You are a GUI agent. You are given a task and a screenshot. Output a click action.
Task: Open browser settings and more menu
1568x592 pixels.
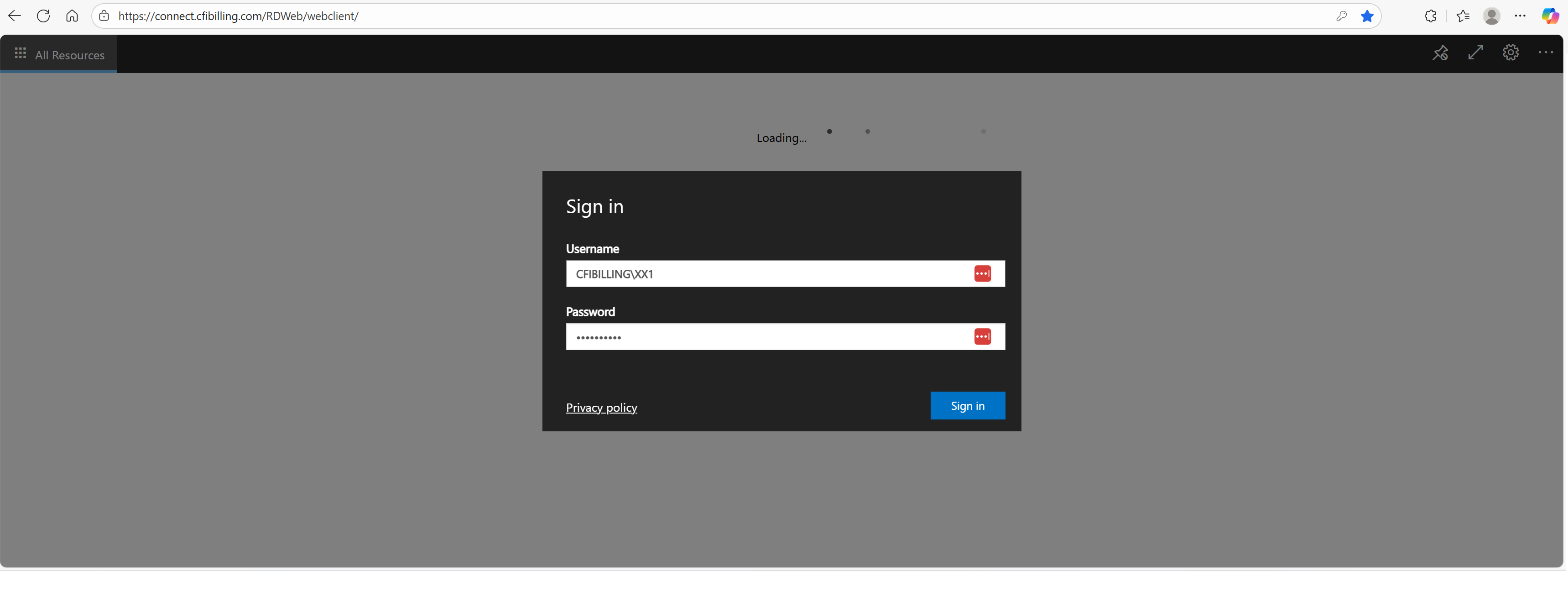click(x=1520, y=16)
